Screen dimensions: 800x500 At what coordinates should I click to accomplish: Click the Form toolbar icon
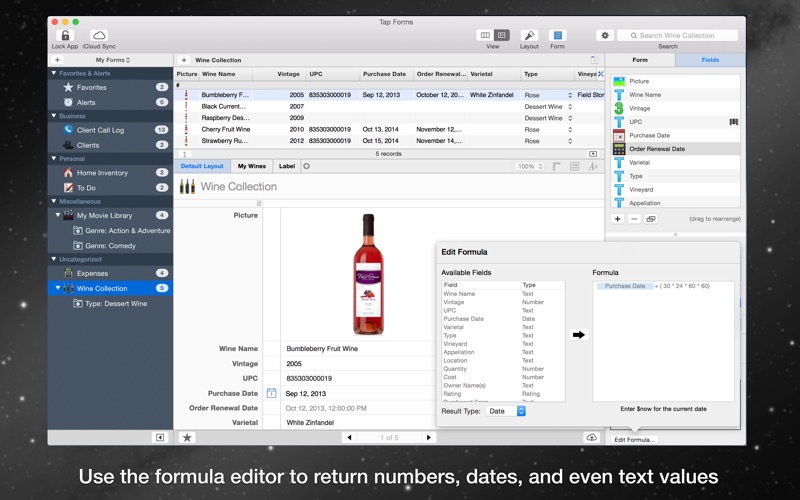coord(557,35)
